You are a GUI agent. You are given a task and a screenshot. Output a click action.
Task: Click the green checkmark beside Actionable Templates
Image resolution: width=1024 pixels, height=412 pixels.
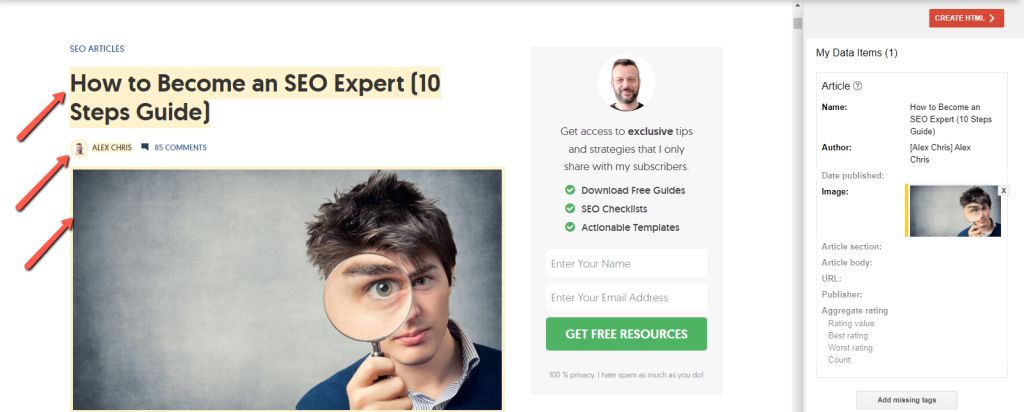[570, 227]
